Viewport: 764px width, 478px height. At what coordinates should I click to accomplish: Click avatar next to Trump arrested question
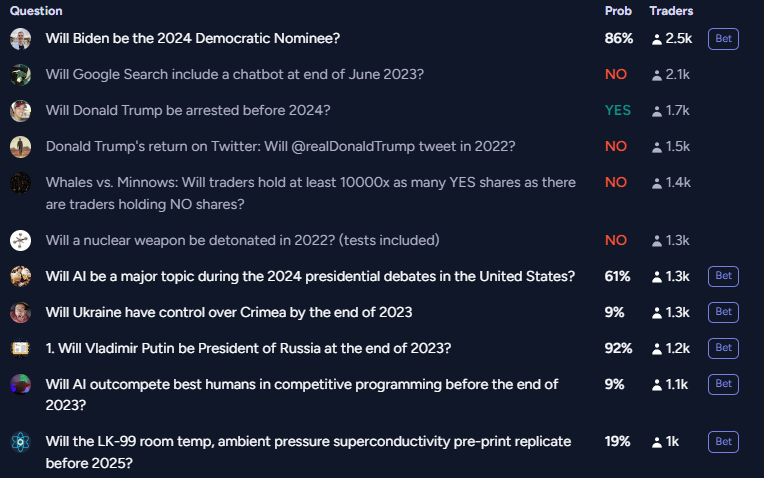point(20,111)
